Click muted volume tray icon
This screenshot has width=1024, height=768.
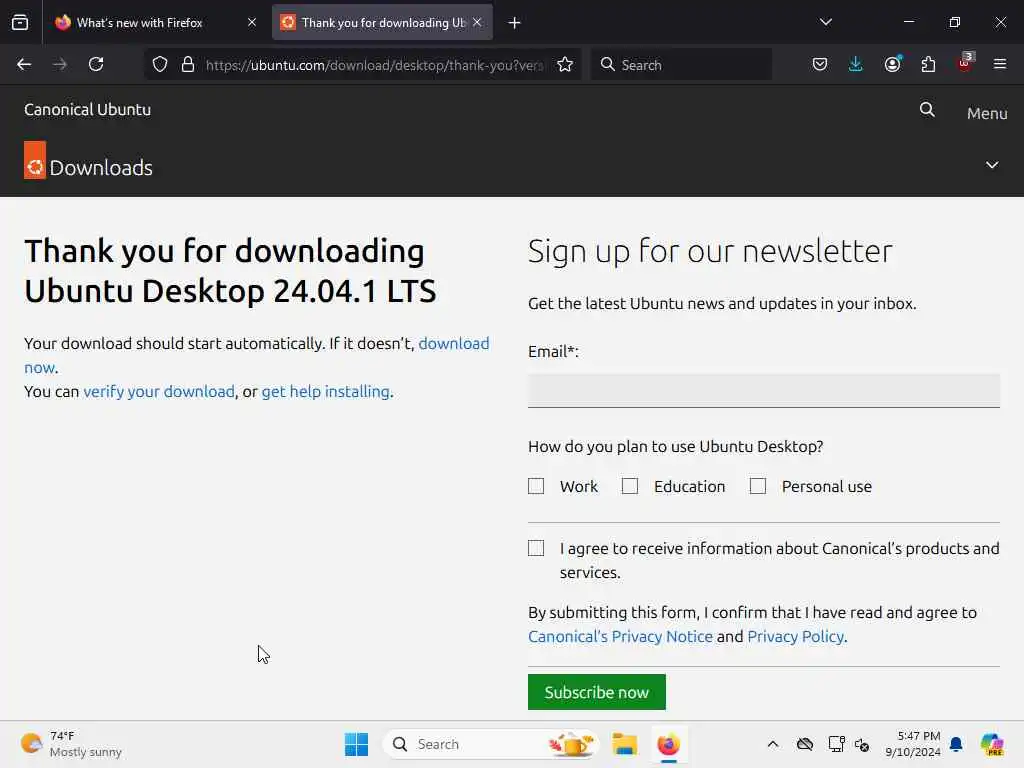click(862, 744)
